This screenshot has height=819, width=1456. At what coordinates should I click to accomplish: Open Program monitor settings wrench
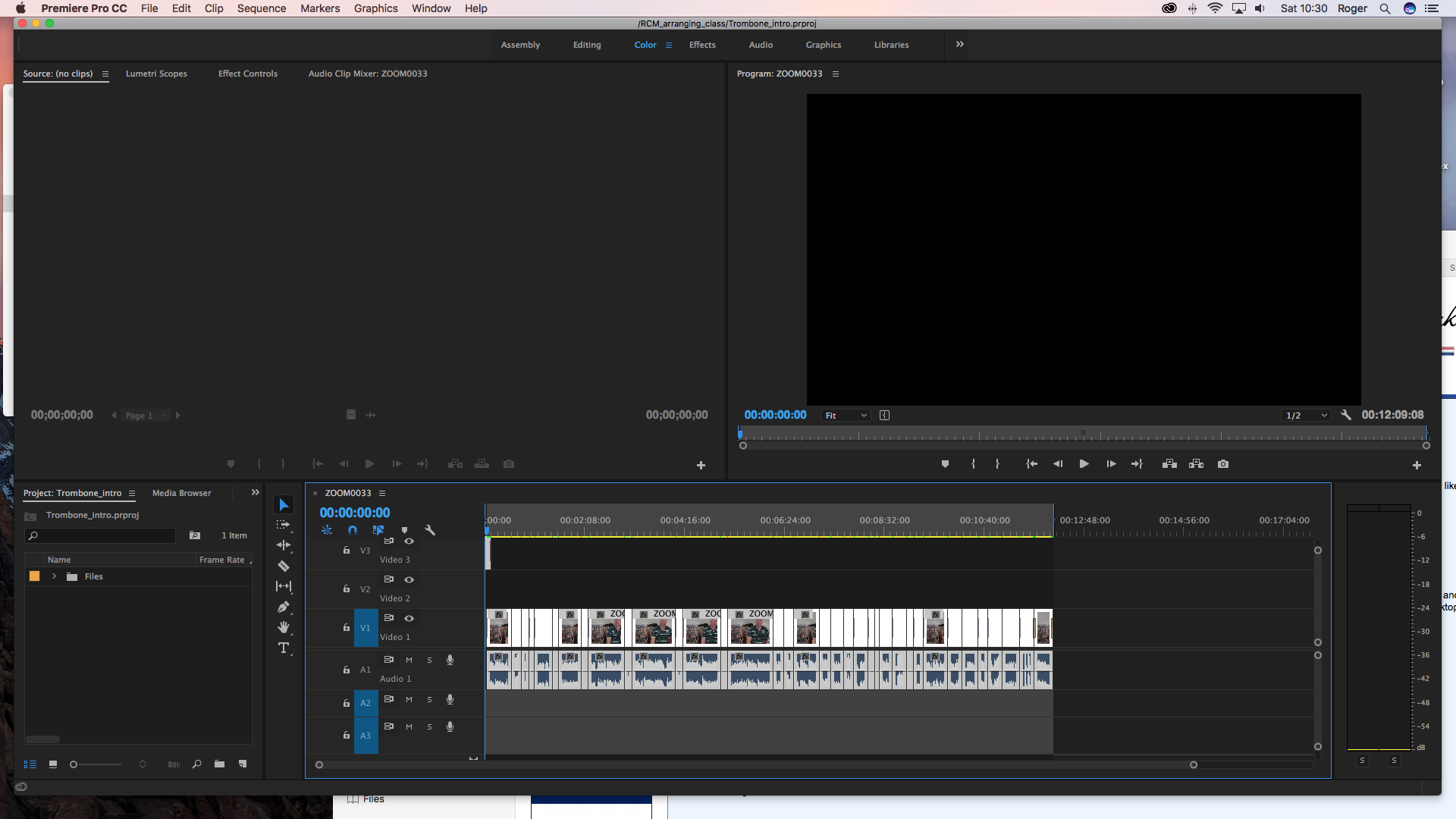click(1346, 415)
